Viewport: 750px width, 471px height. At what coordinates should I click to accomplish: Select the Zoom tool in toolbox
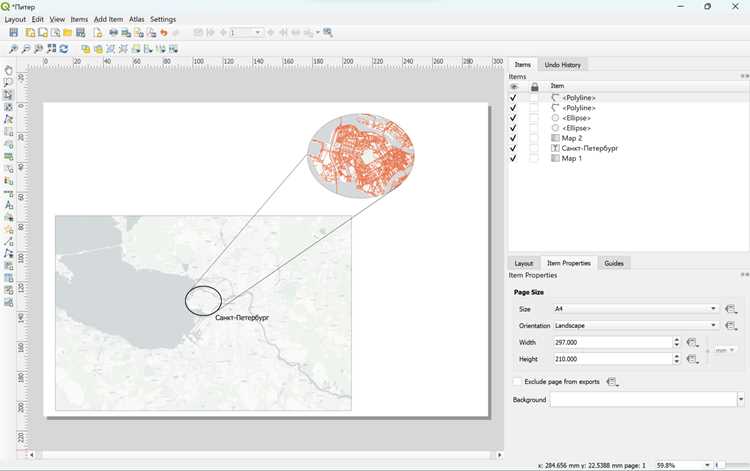8,82
